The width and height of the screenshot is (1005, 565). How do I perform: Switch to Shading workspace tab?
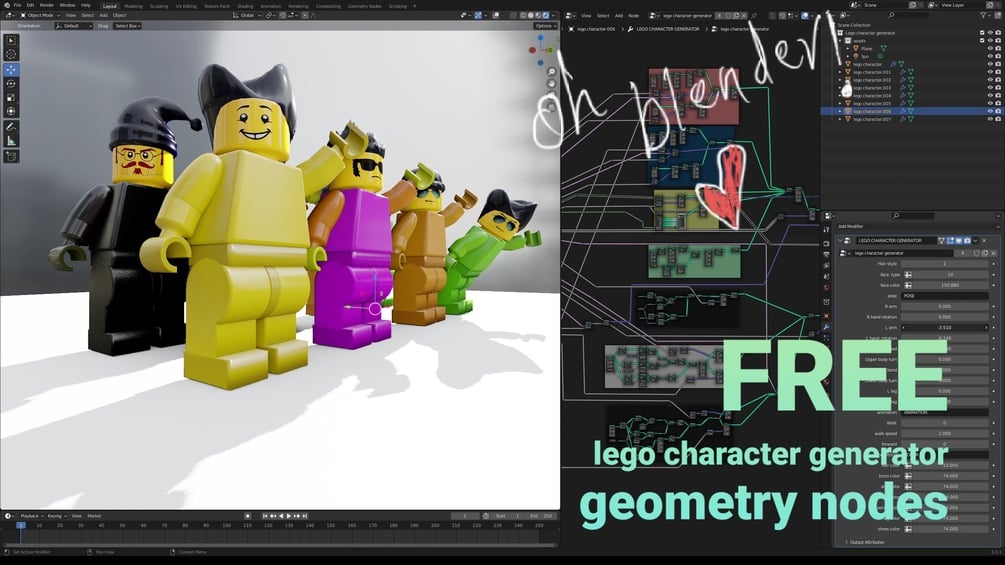245,6
